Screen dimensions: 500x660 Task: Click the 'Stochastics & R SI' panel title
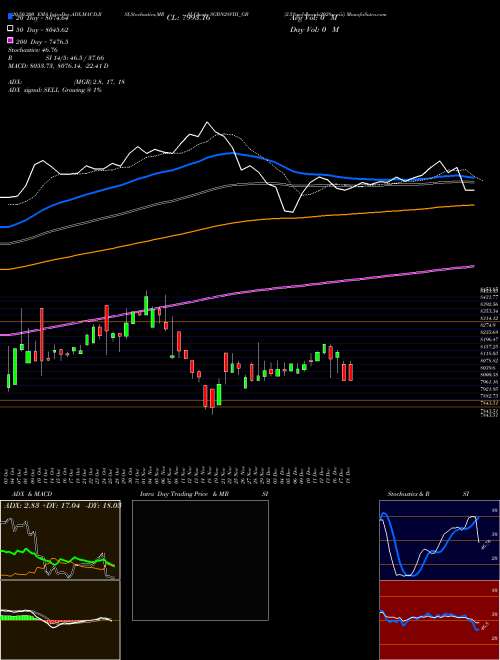(428, 494)
